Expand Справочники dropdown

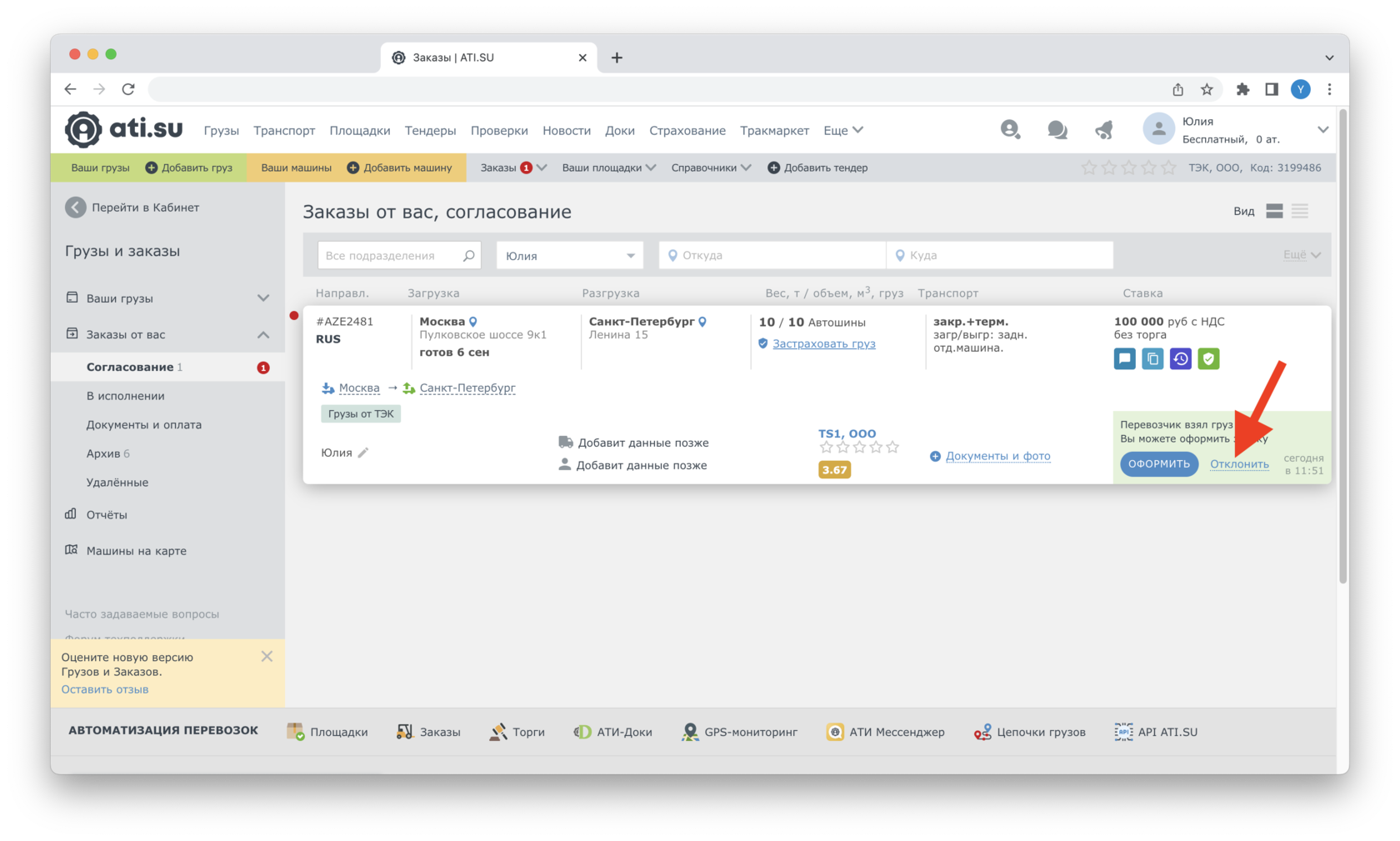711,168
